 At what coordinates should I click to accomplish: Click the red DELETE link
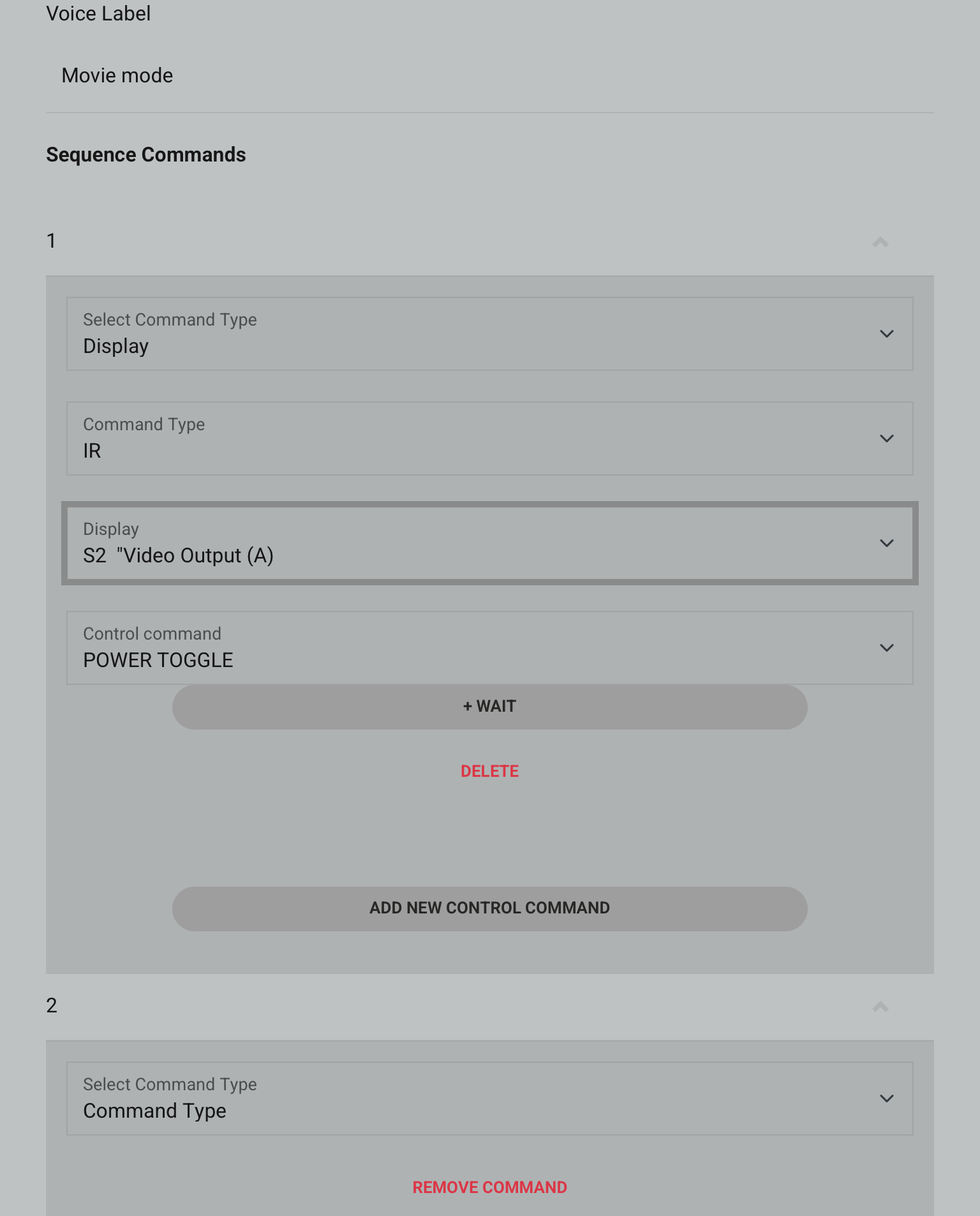(x=490, y=771)
